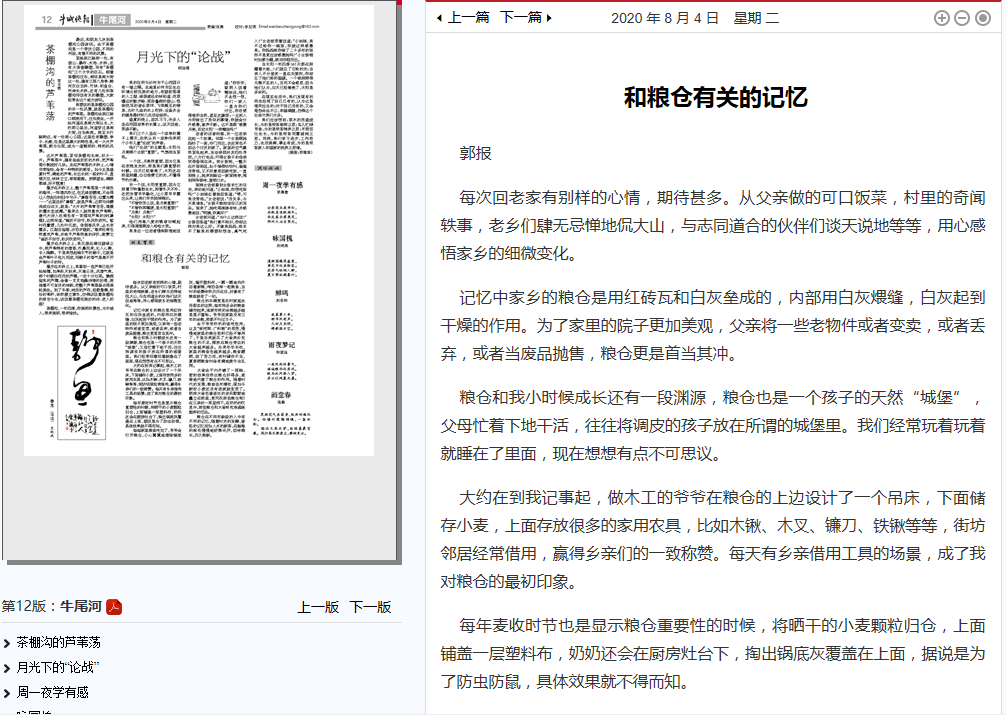
Task: Click paragraph starting 记忆中家乡的粮仓
Action: (713, 326)
